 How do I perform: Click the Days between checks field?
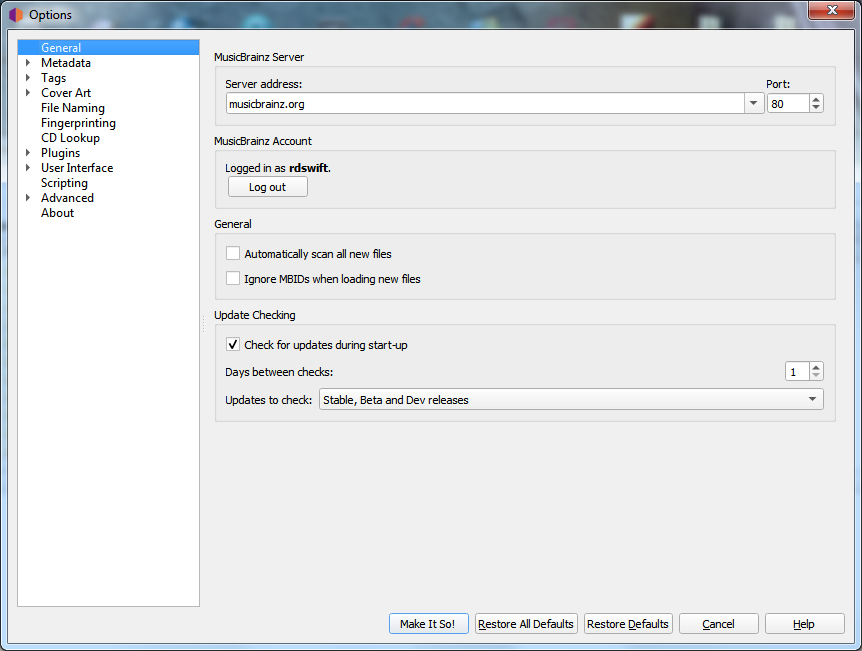pyautogui.click(x=797, y=372)
